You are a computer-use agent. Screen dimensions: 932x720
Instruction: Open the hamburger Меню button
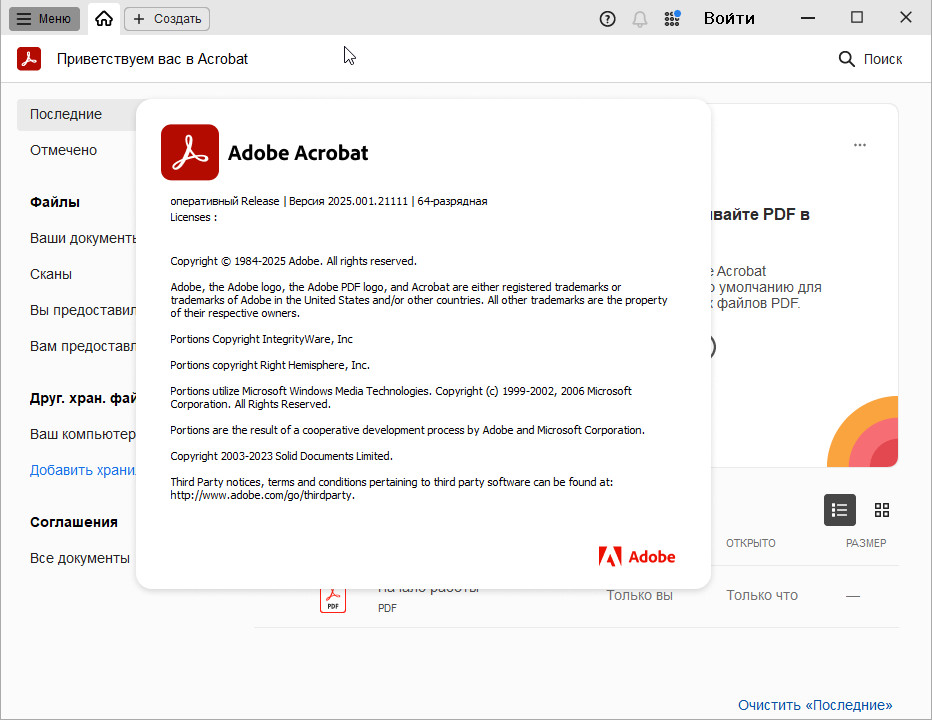45,18
